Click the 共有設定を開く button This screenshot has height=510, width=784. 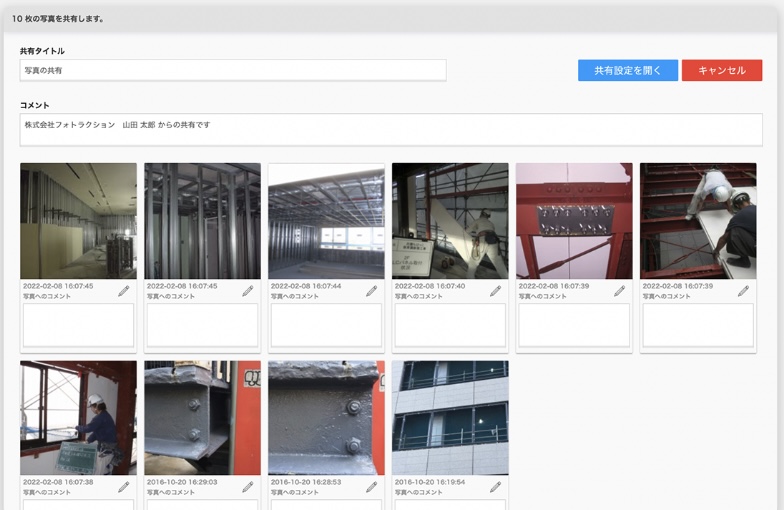point(628,70)
